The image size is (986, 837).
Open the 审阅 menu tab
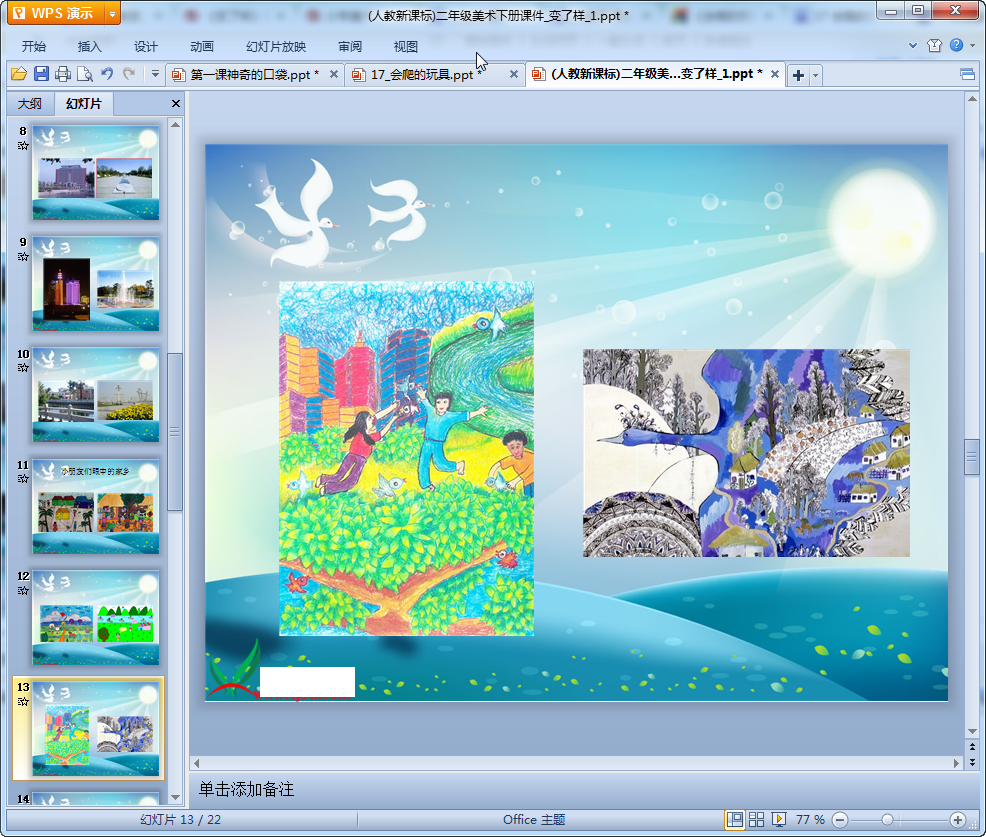pyautogui.click(x=350, y=47)
